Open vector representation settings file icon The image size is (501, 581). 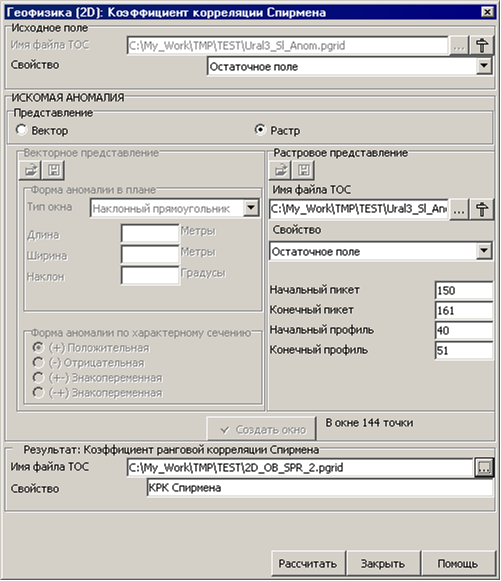point(30,170)
